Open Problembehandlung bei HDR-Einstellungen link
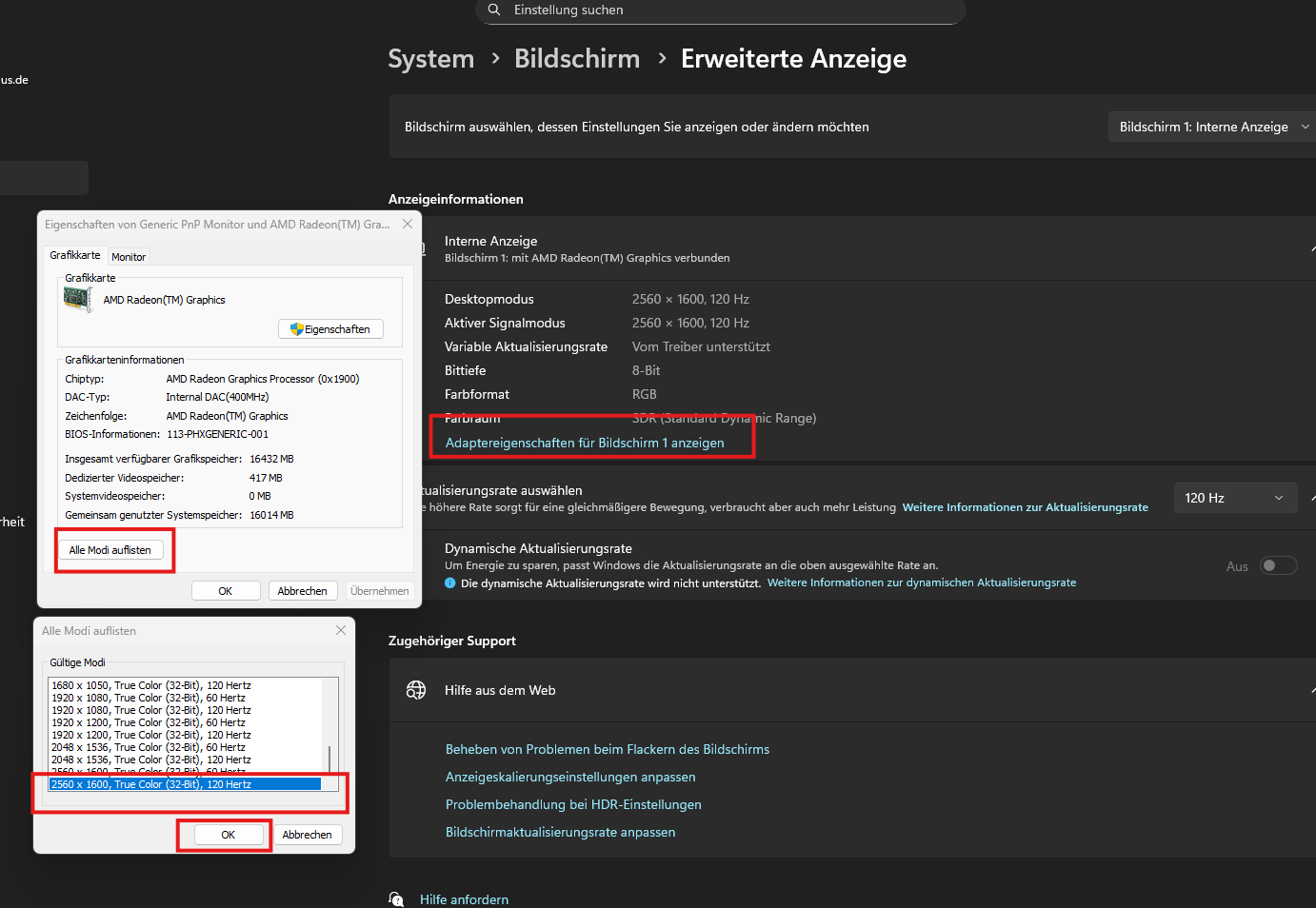Image resolution: width=1316 pixels, height=908 pixels. 573,804
